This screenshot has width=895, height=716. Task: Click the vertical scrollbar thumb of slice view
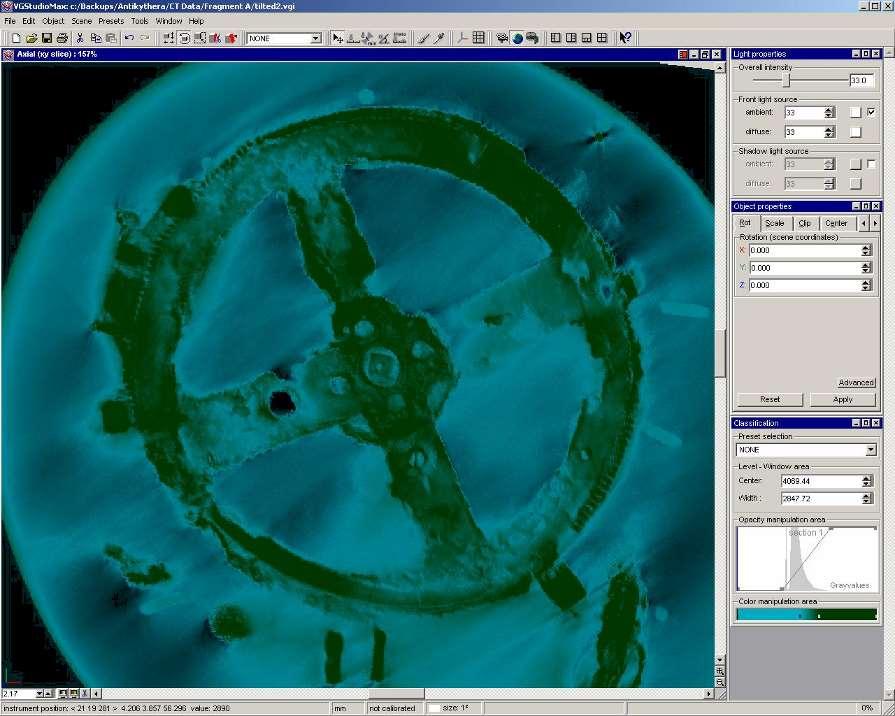[720, 353]
